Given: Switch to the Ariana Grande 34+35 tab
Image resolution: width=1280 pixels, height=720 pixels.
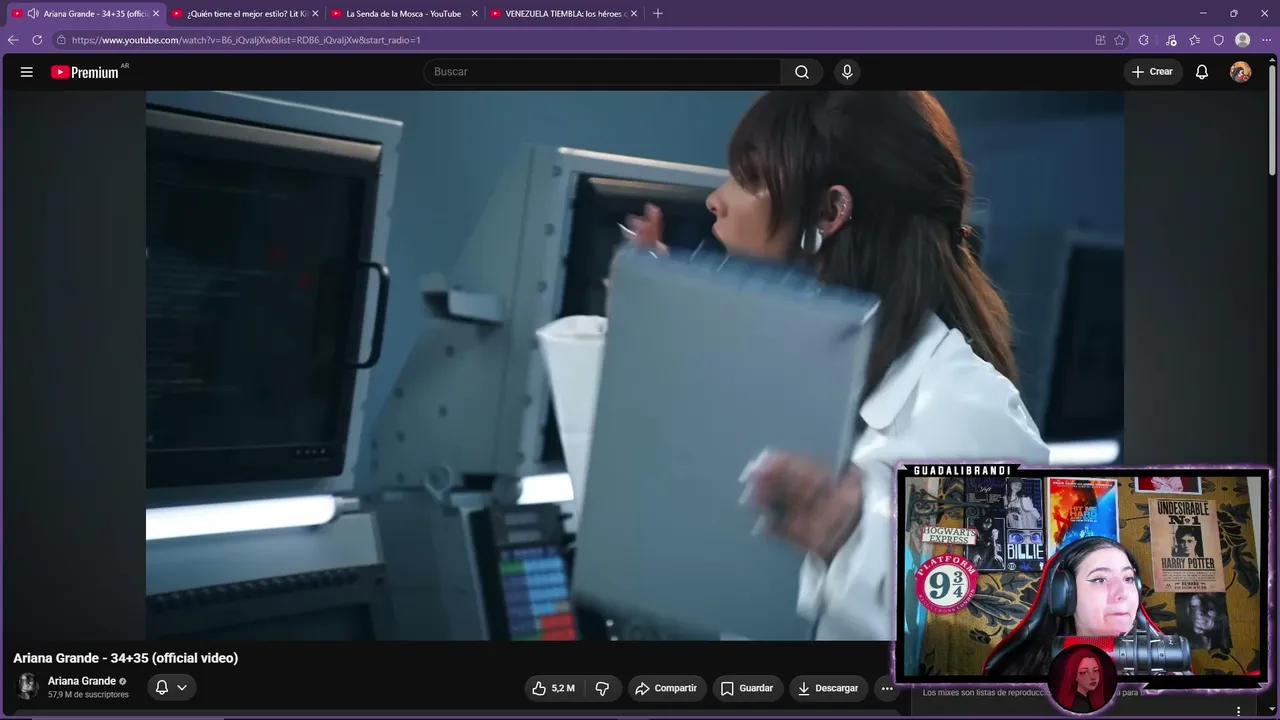Looking at the screenshot, I should tap(86, 14).
